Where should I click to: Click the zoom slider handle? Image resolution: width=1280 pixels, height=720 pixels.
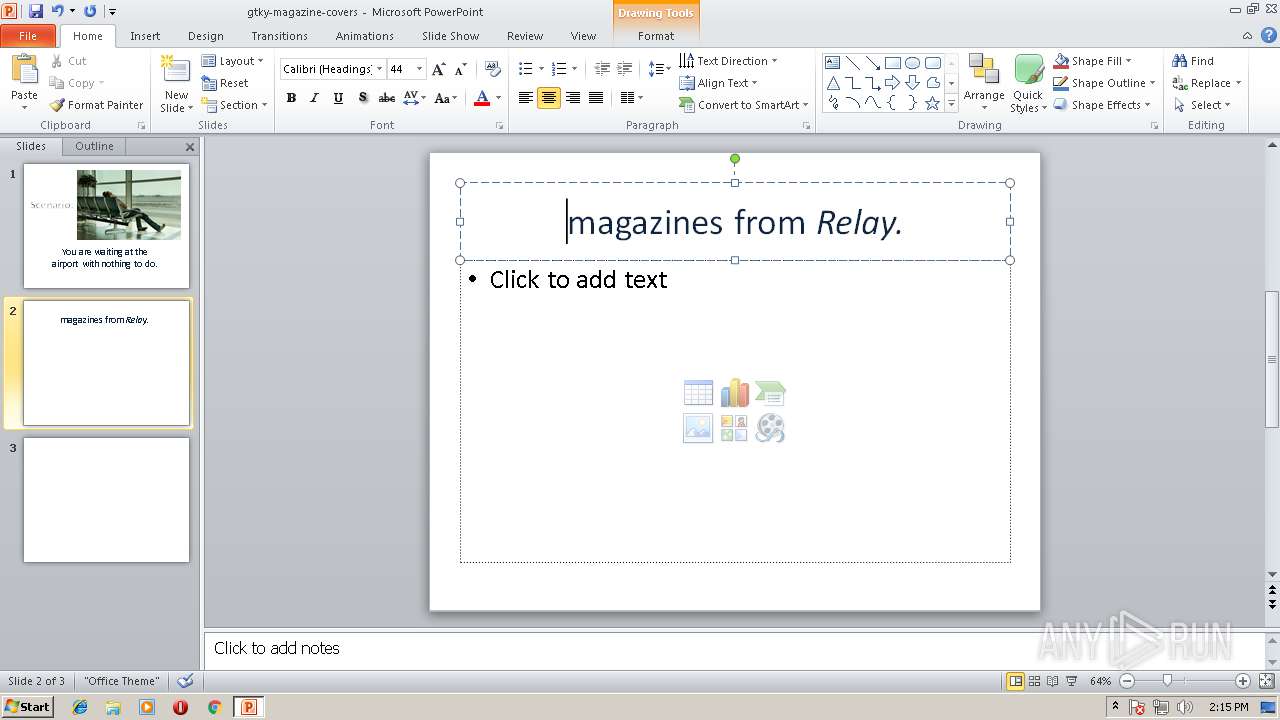point(1167,681)
